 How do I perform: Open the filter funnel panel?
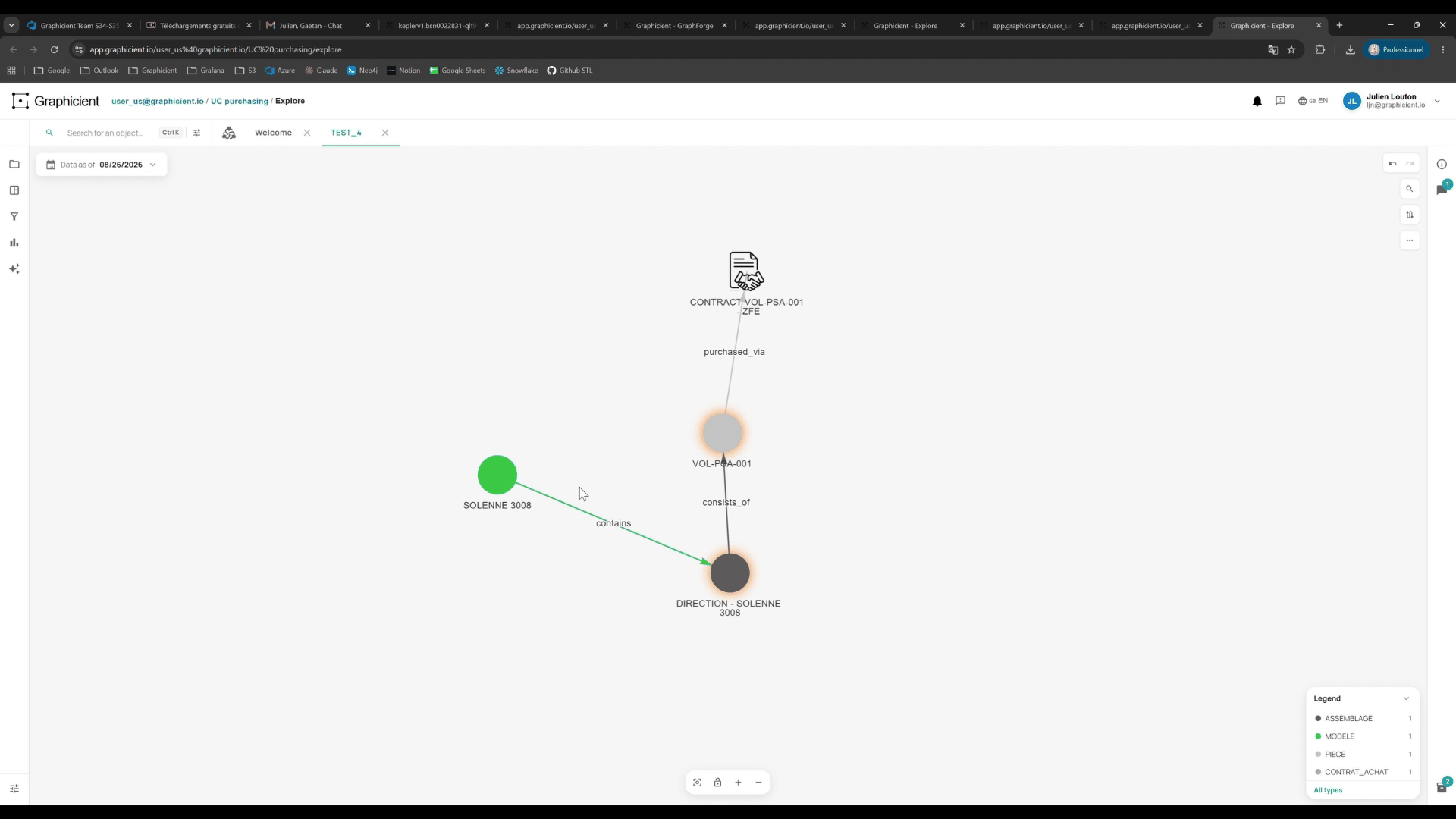tap(14, 217)
